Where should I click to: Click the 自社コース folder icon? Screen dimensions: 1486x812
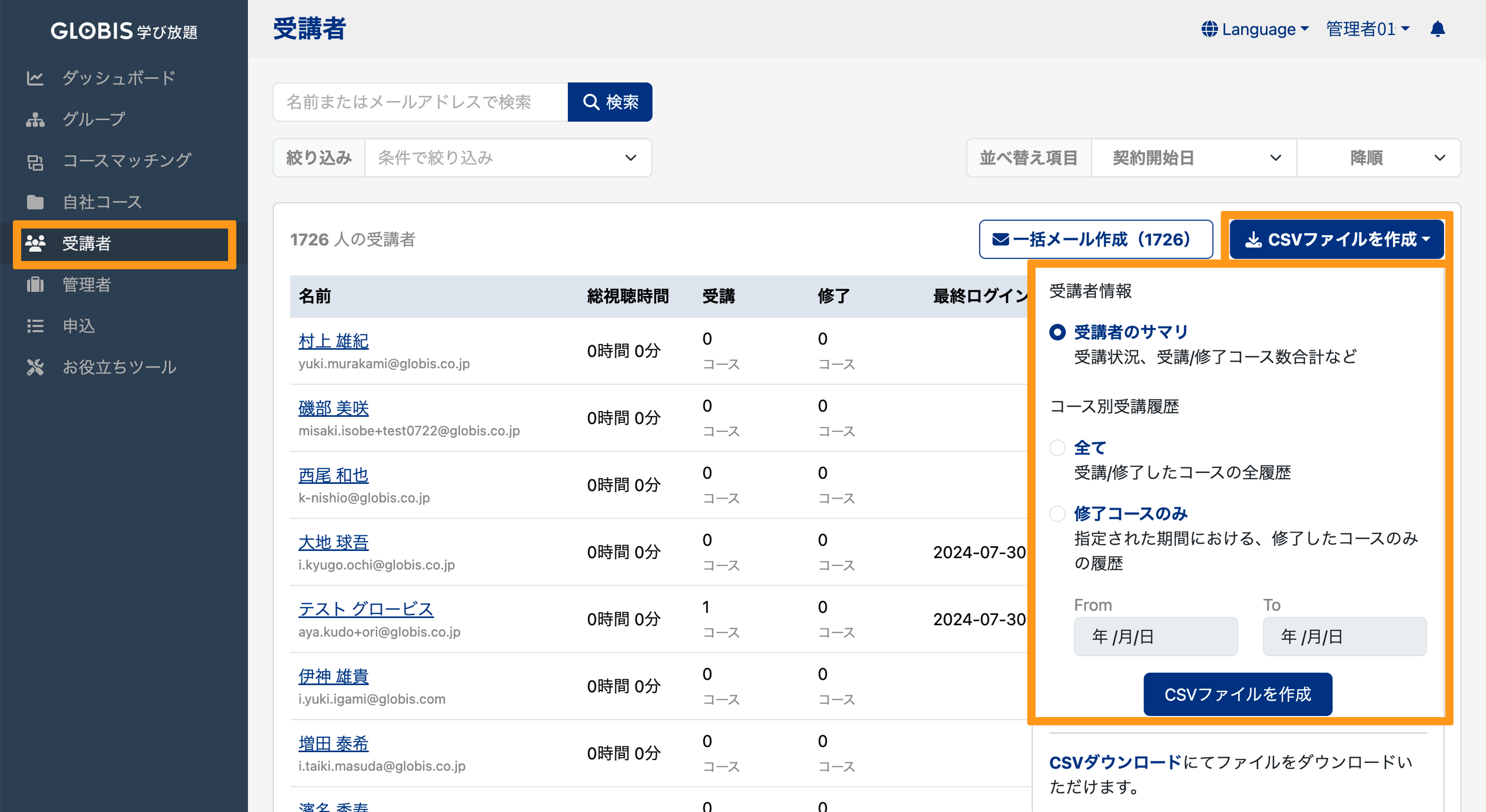pyautogui.click(x=36, y=202)
